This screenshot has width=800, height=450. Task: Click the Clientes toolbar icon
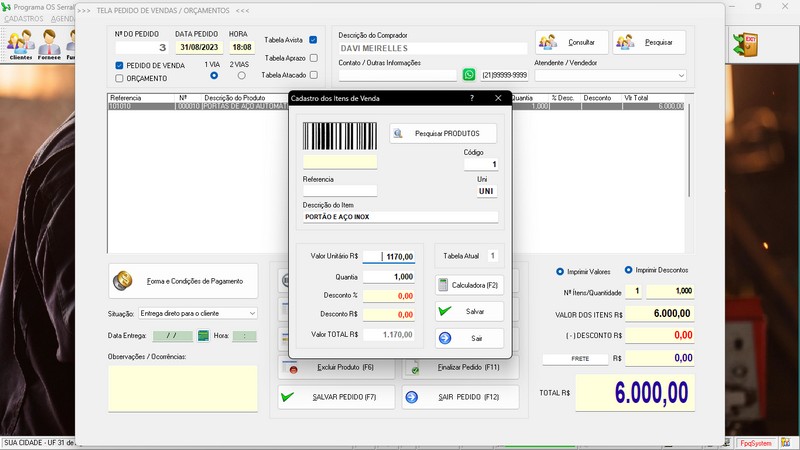20,44
